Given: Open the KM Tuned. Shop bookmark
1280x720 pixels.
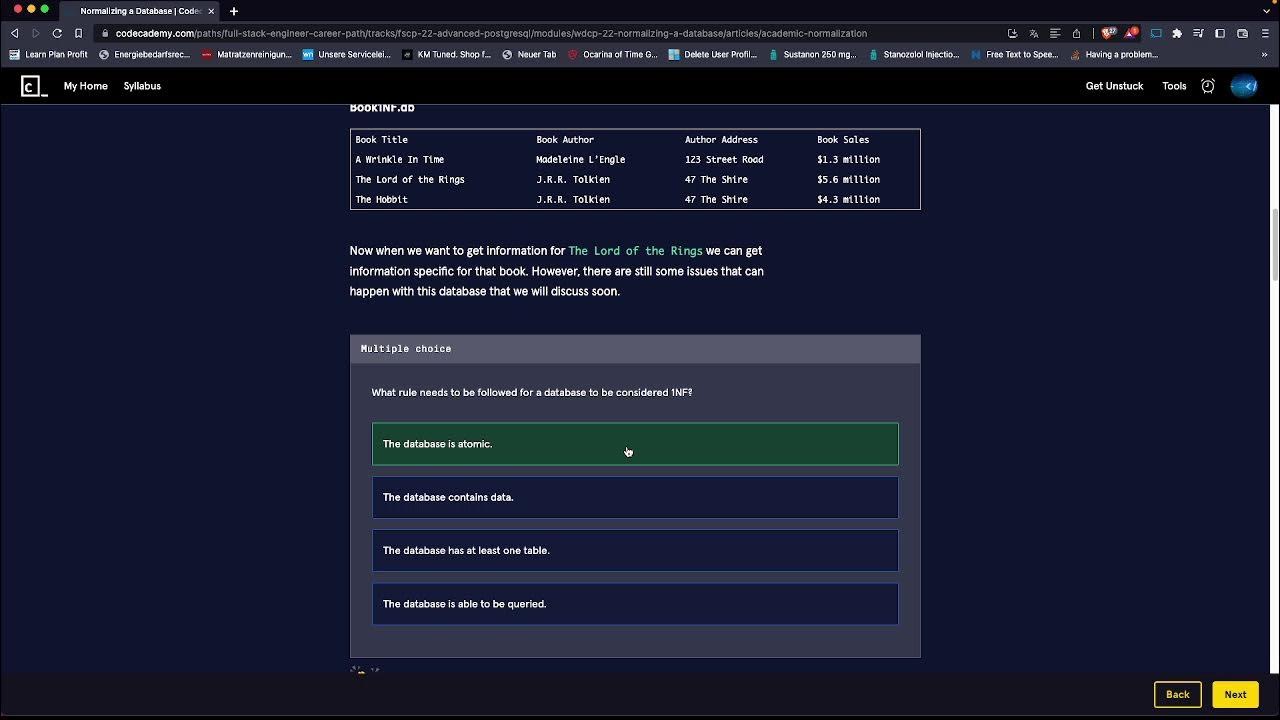Looking at the screenshot, I should tap(447, 54).
